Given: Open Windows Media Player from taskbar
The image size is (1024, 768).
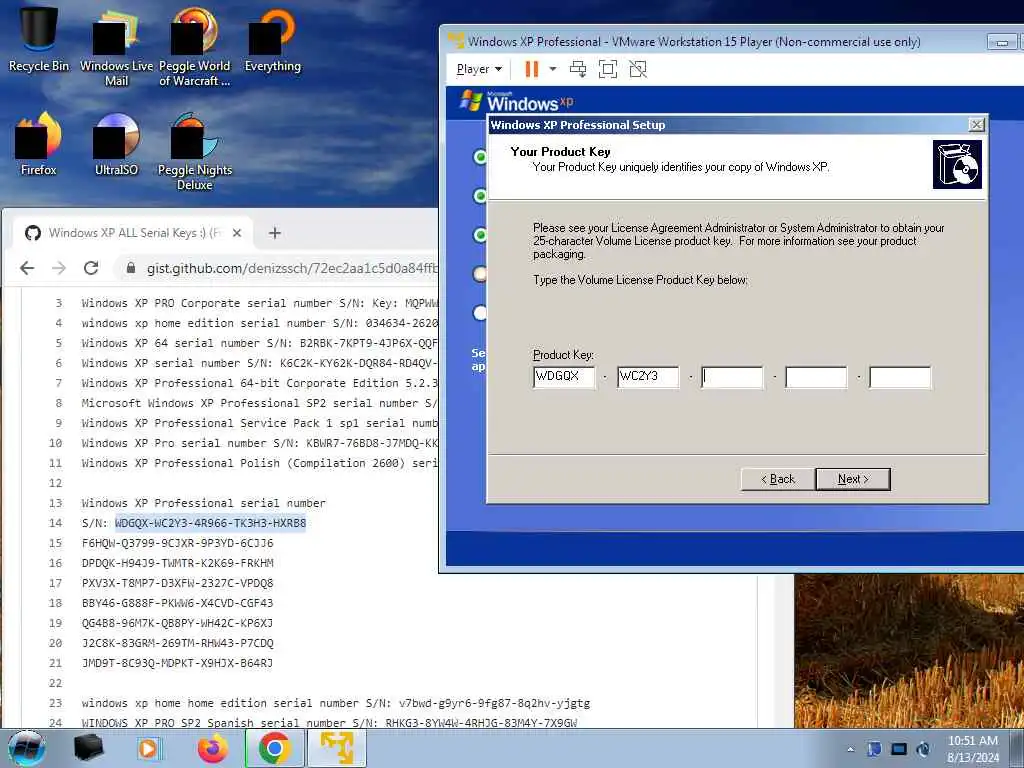Looking at the screenshot, I should [x=148, y=748].
